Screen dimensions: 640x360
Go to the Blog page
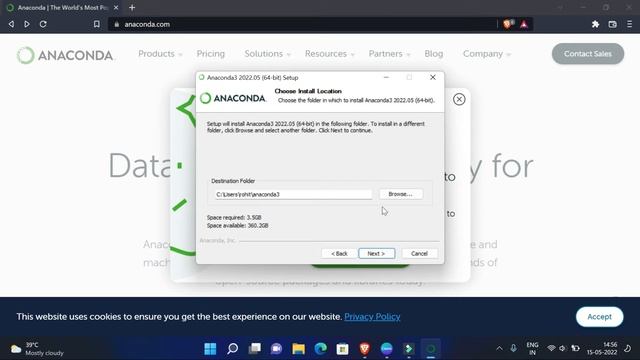pos(433,54)
